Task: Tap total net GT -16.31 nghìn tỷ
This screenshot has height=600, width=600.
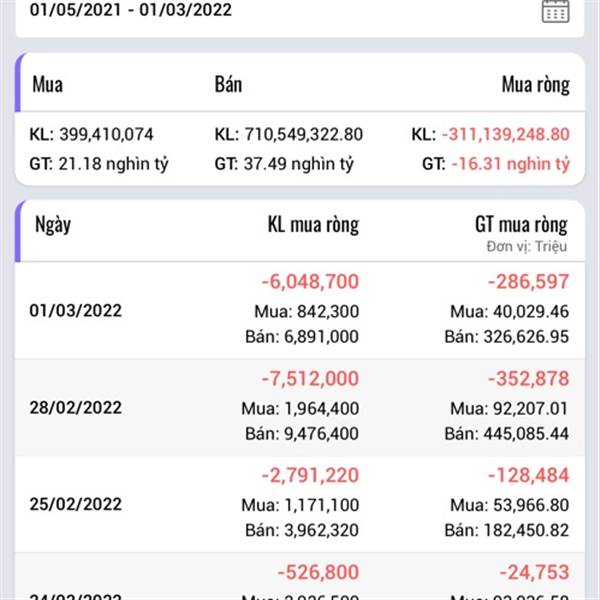Action: [510, 164]
